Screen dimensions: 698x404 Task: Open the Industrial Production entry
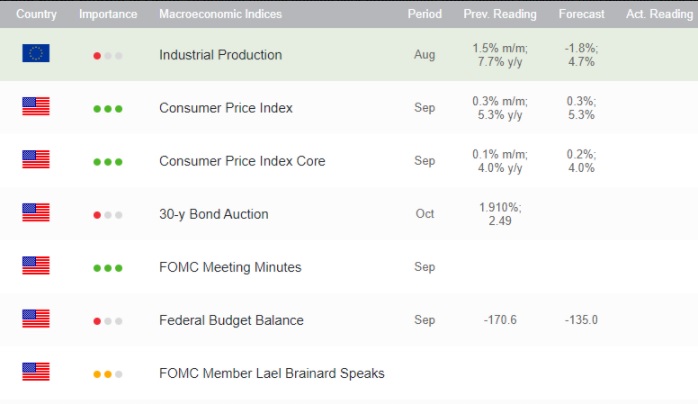(220, 55)
